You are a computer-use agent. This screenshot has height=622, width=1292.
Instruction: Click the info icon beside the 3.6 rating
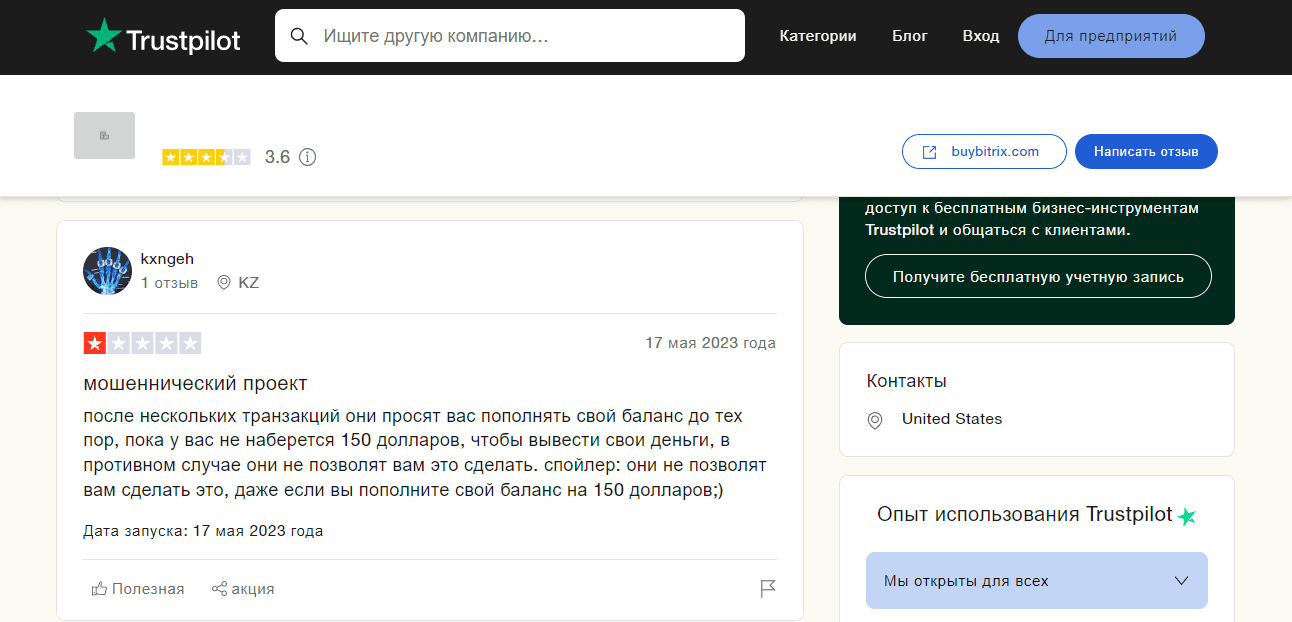pyautogui.click(x=308, y=157)
